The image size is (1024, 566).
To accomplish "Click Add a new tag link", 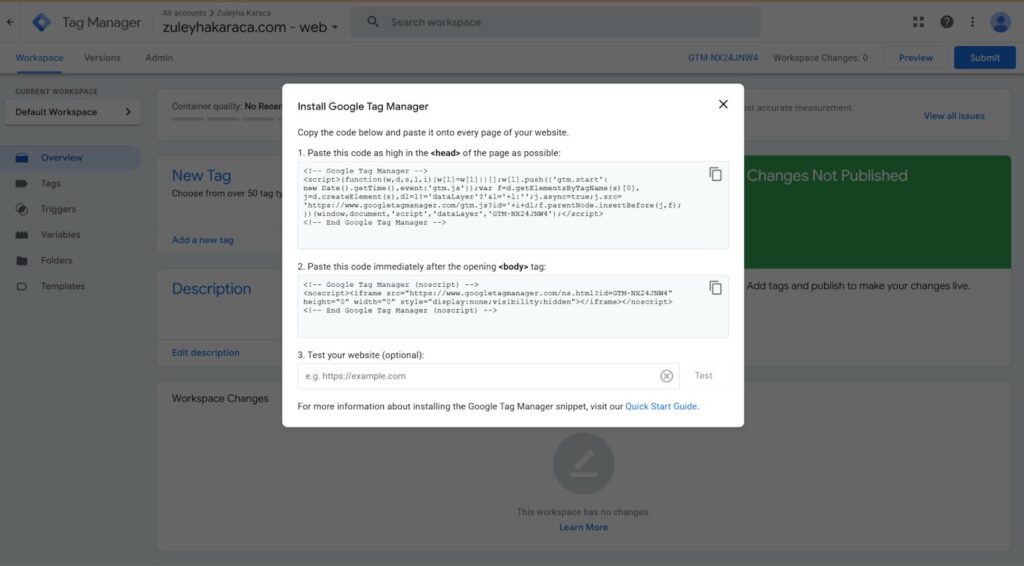I will tap(202, 240).
